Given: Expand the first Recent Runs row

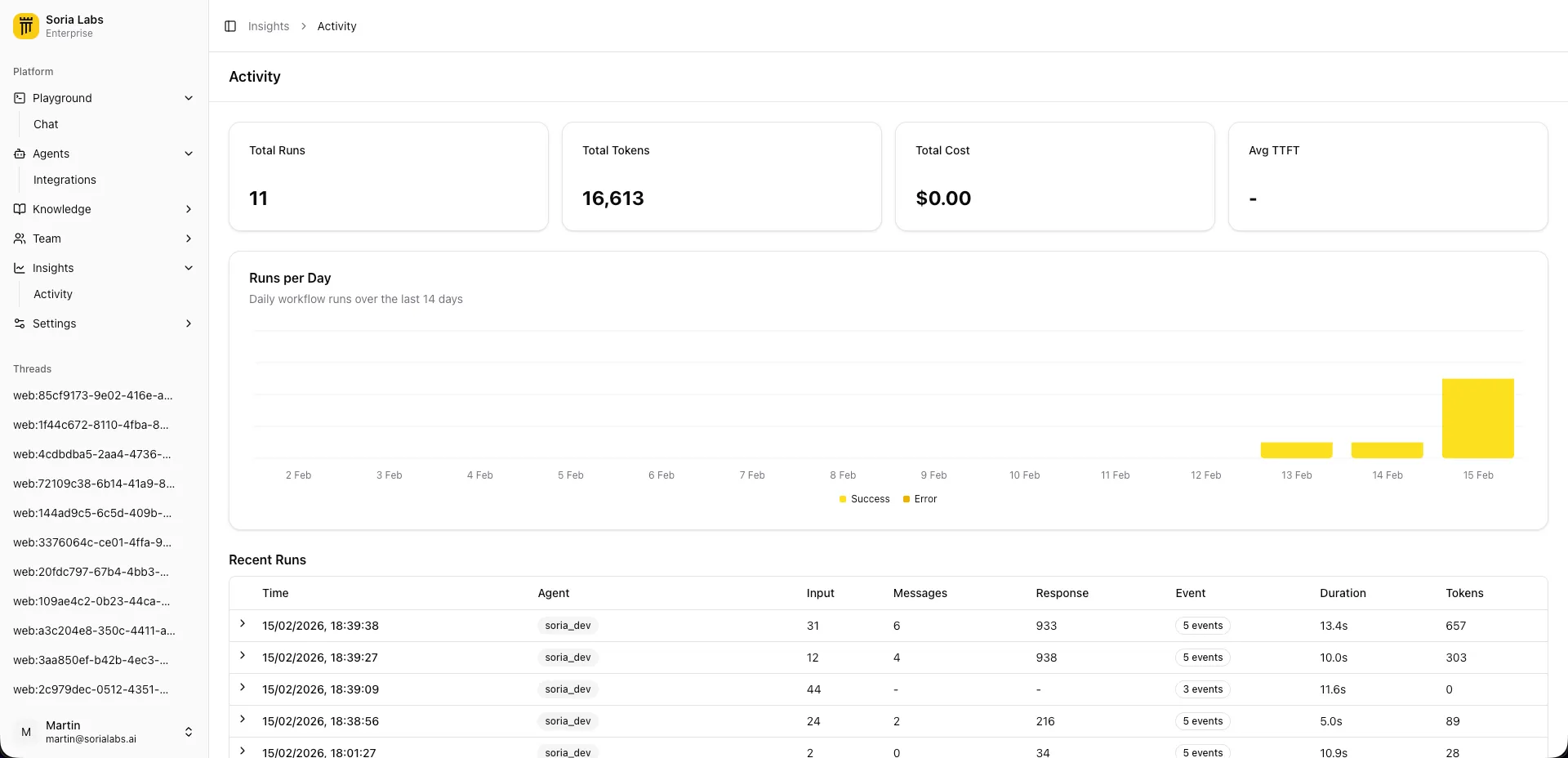Looking at the screenshot, I should click(242, 625).
